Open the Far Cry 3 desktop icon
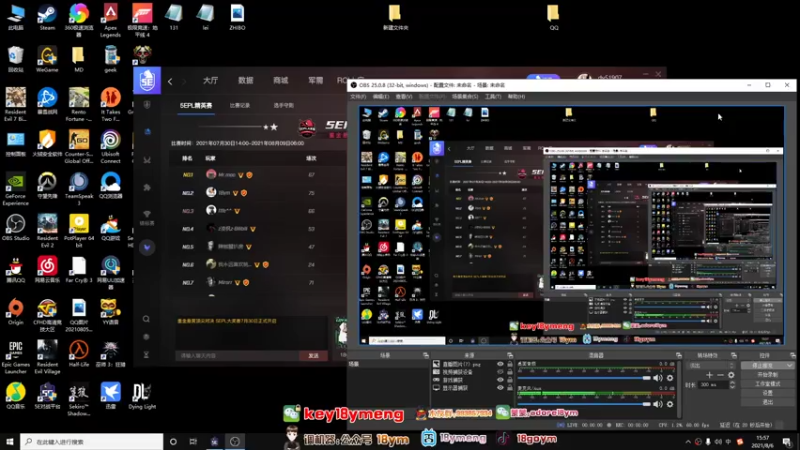Screen dimensions: 800x450 pos(79,270)
